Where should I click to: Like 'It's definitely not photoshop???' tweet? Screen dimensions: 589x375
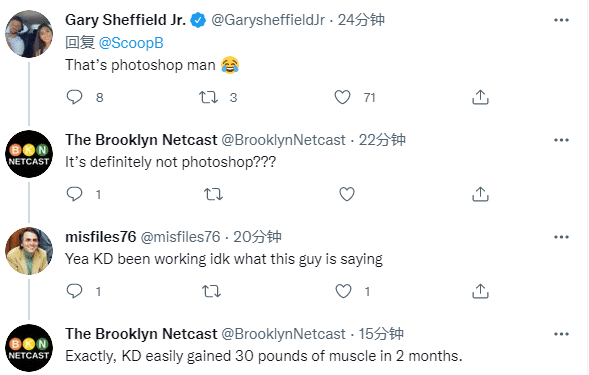pyautogui.click(x=347, y=194)
